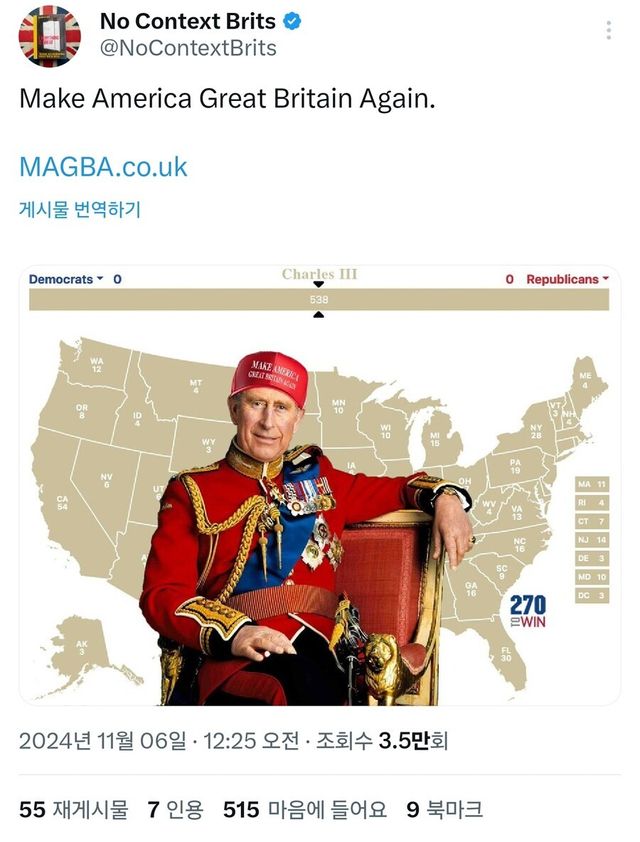Select the @NoContextBrits handle
This screenshot has height=842, width=640.
pos(188,48)
